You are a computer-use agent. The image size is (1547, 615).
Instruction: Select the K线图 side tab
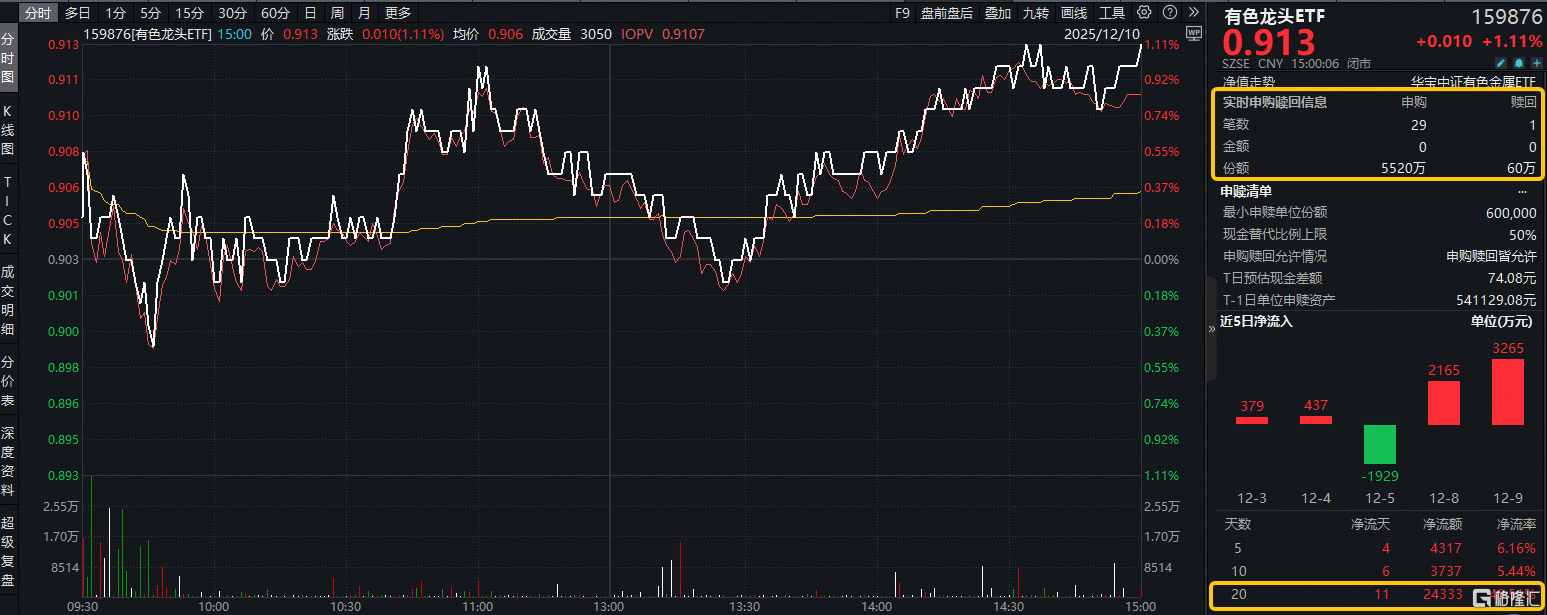pyautogui.click(x=8, y=130)
